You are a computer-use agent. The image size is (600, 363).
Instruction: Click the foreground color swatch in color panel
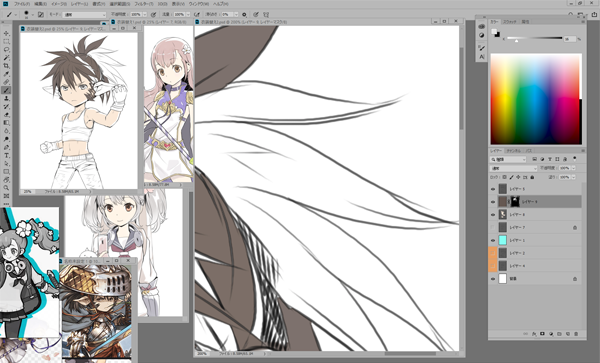pyautogui.click(x=494, y=32)
